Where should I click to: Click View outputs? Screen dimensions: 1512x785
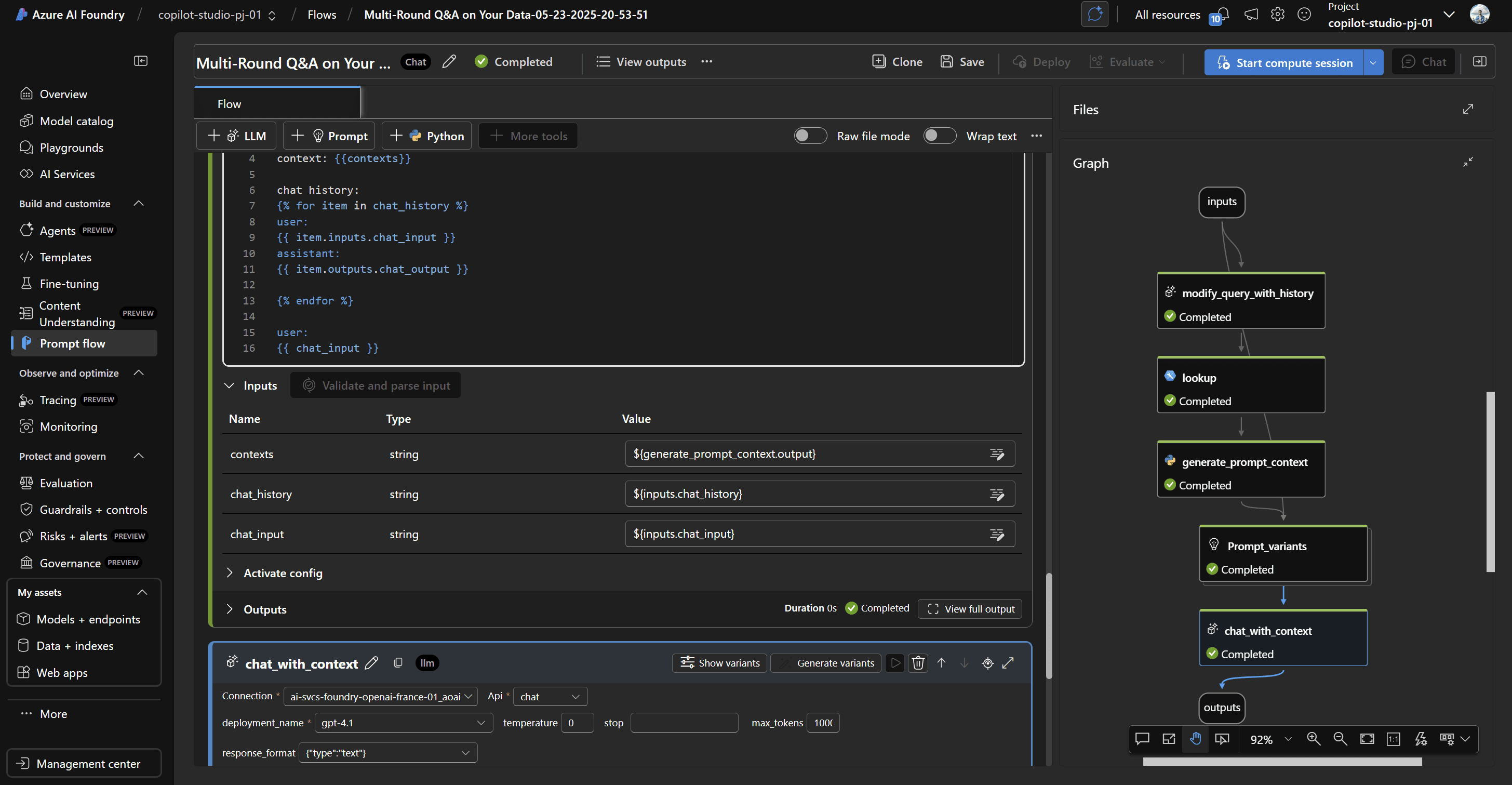pos(640,62)
